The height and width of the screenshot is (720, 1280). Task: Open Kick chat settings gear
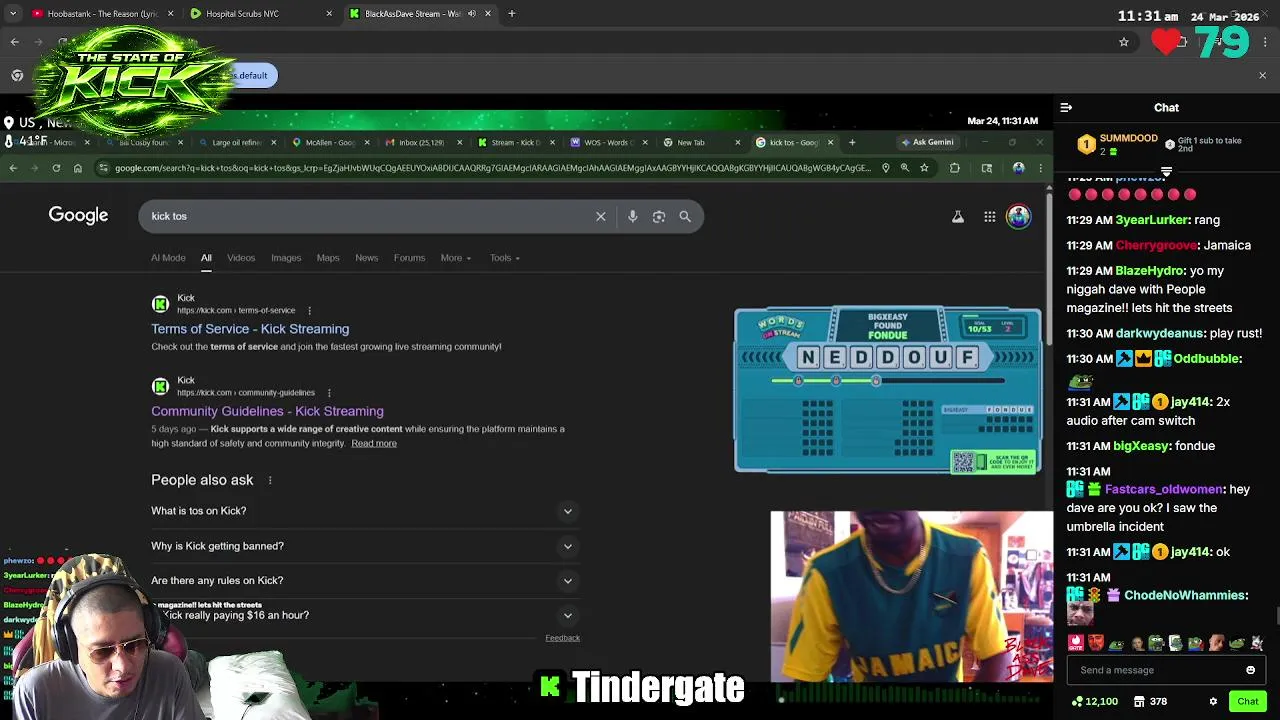click(1213, 701)
